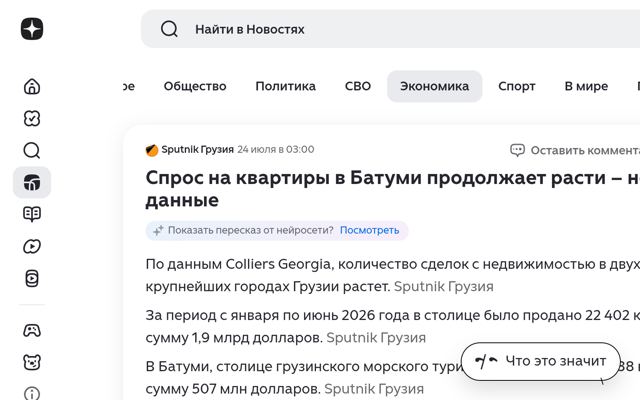Image resolution: width=640 pixels, height=400 pixels.
Task: Click Sputnik Грузия link after 1,9 млрд долларов
Action: coord(376,338)
